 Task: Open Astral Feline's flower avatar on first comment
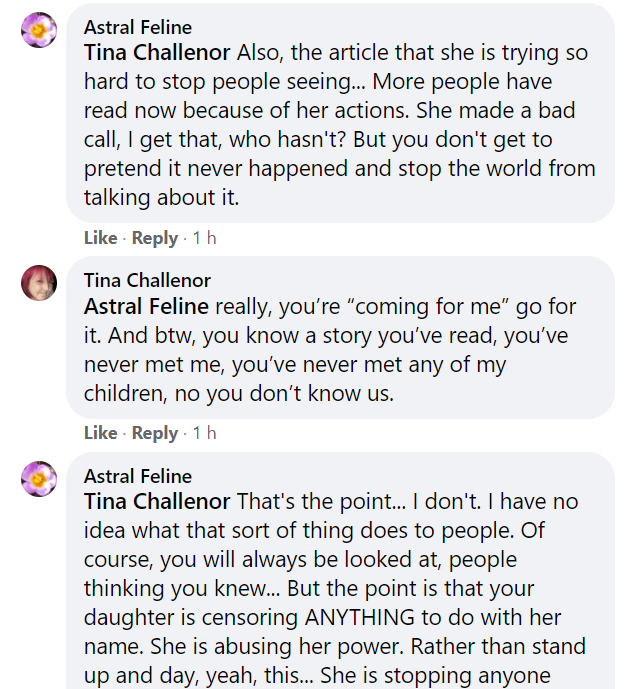39,30
